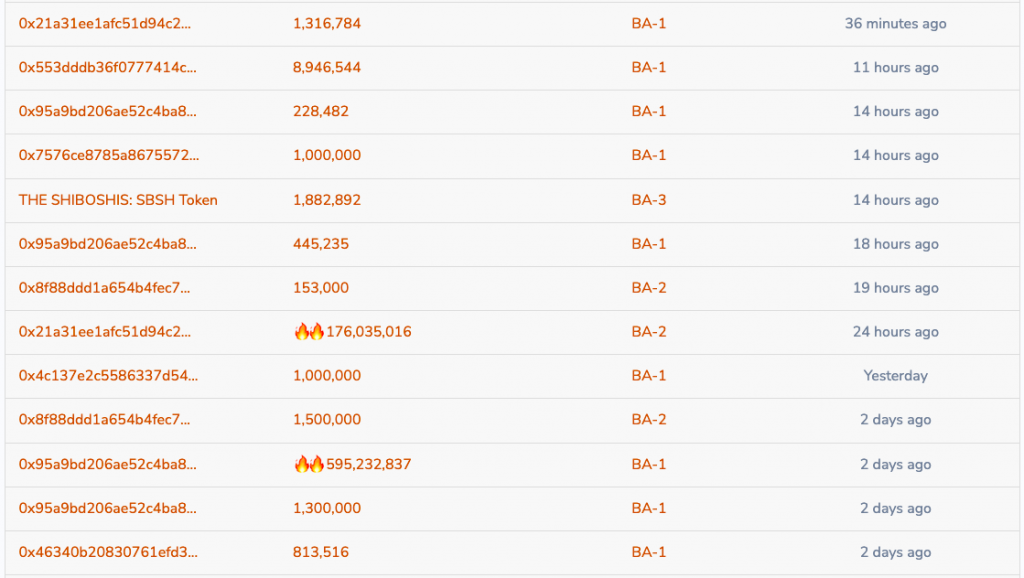Select BA-2 in the 19 hours ago row
This screenshot has height=578, width=1024.
pyautogui.click(x=648, y=288)
